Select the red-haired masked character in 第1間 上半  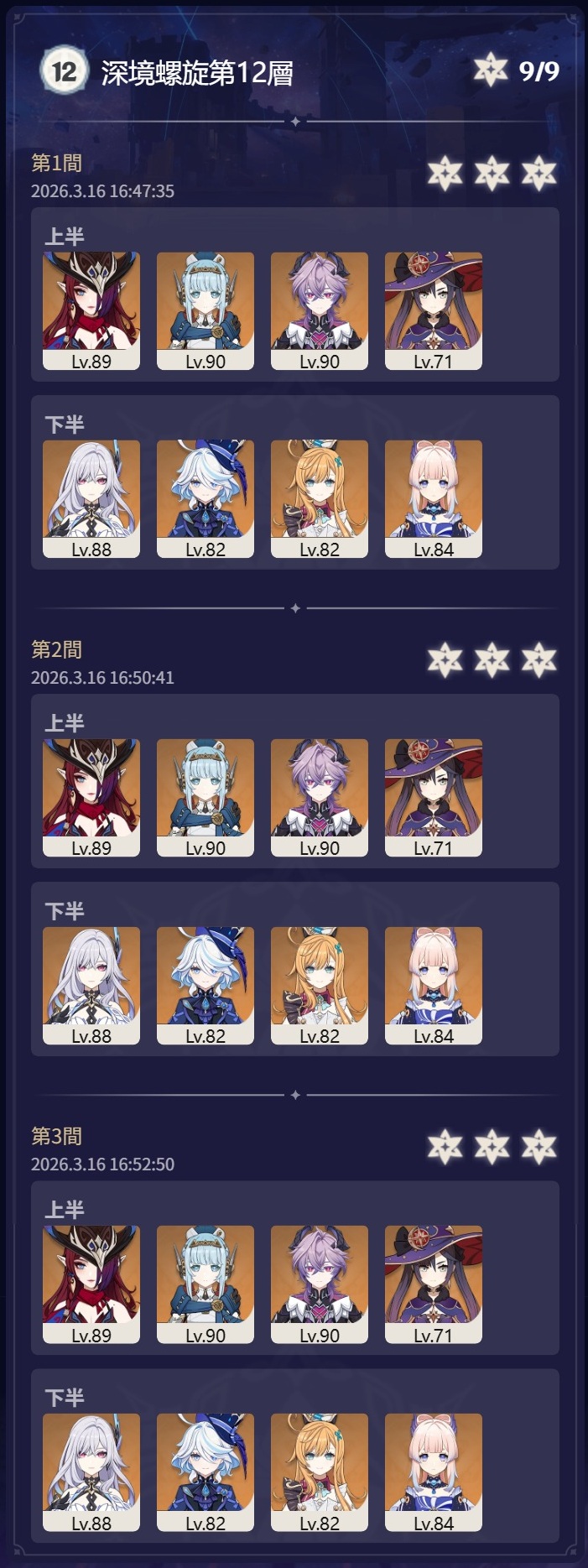[x=91, y=311]
